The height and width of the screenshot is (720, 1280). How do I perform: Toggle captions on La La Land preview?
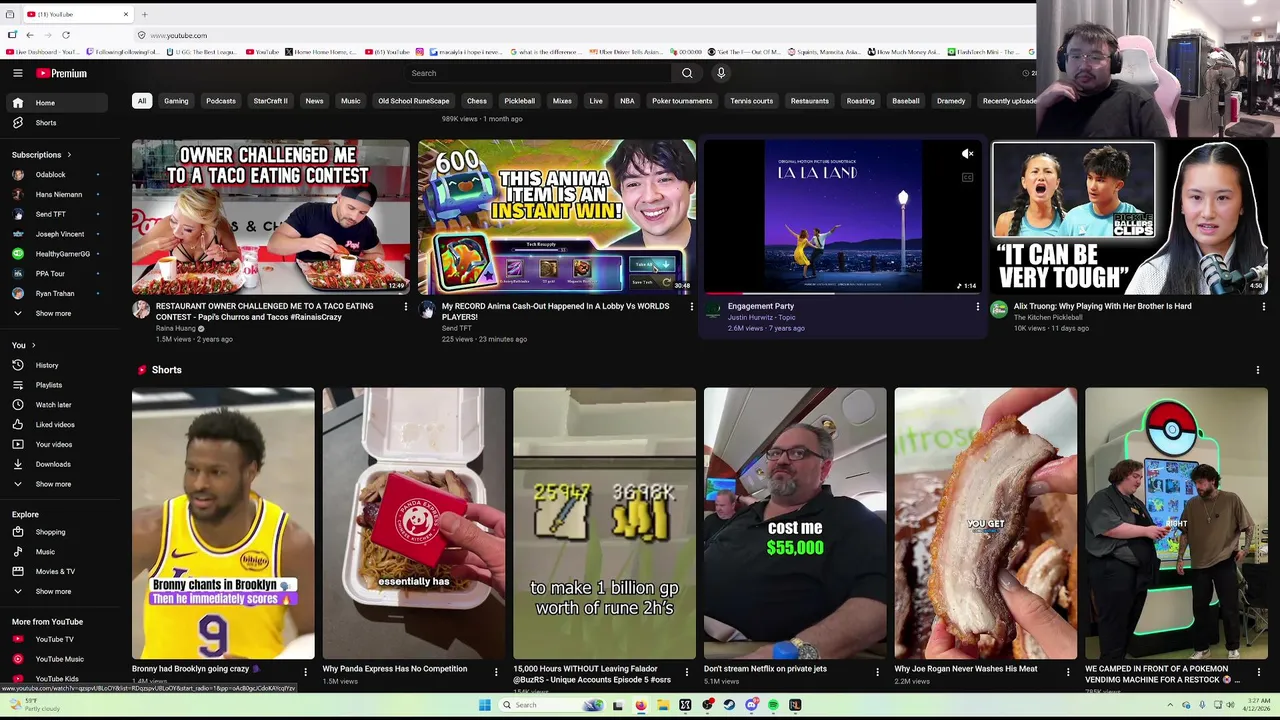(x=967, y=177)
